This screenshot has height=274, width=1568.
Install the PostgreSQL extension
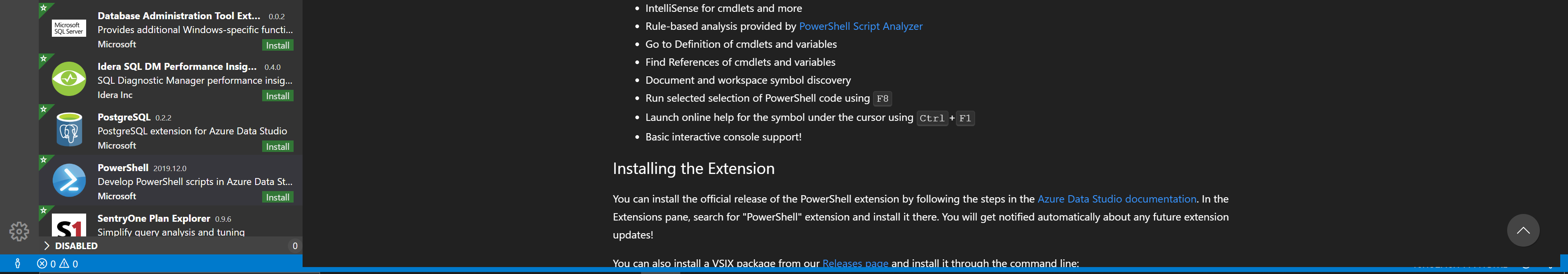click(278, 146)
